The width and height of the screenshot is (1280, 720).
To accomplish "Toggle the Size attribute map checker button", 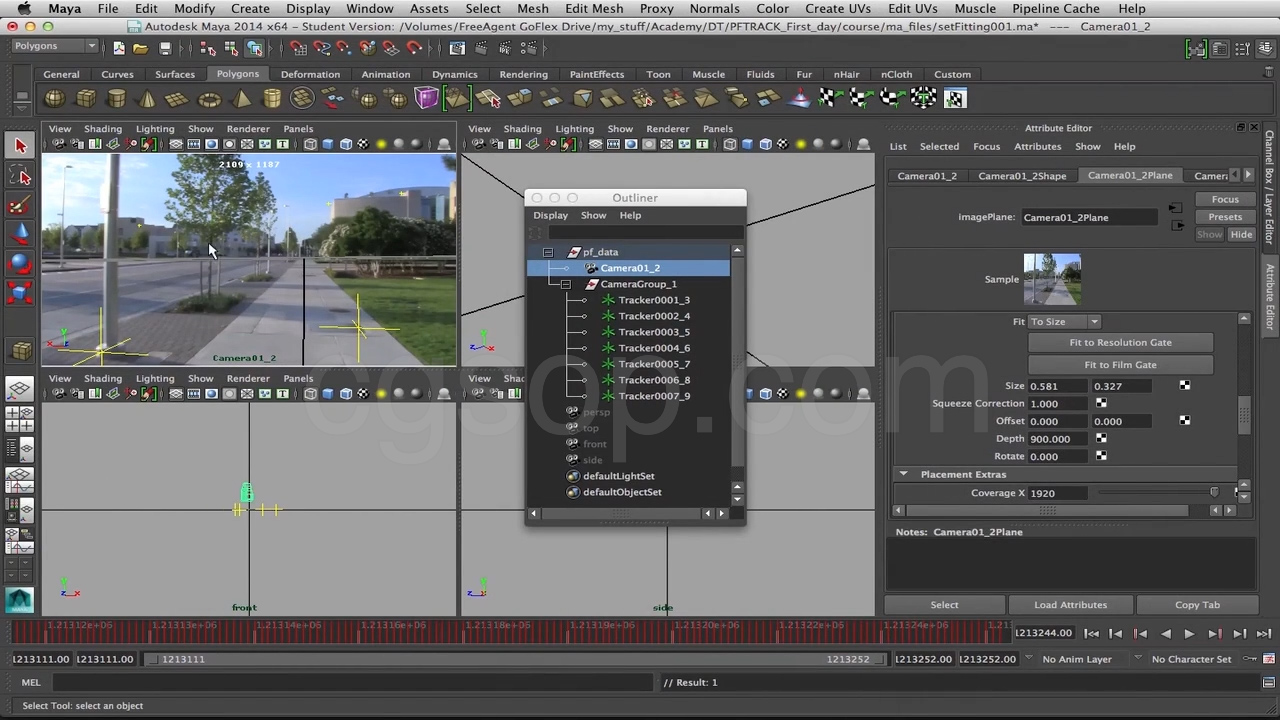I will coord(1185,386).
